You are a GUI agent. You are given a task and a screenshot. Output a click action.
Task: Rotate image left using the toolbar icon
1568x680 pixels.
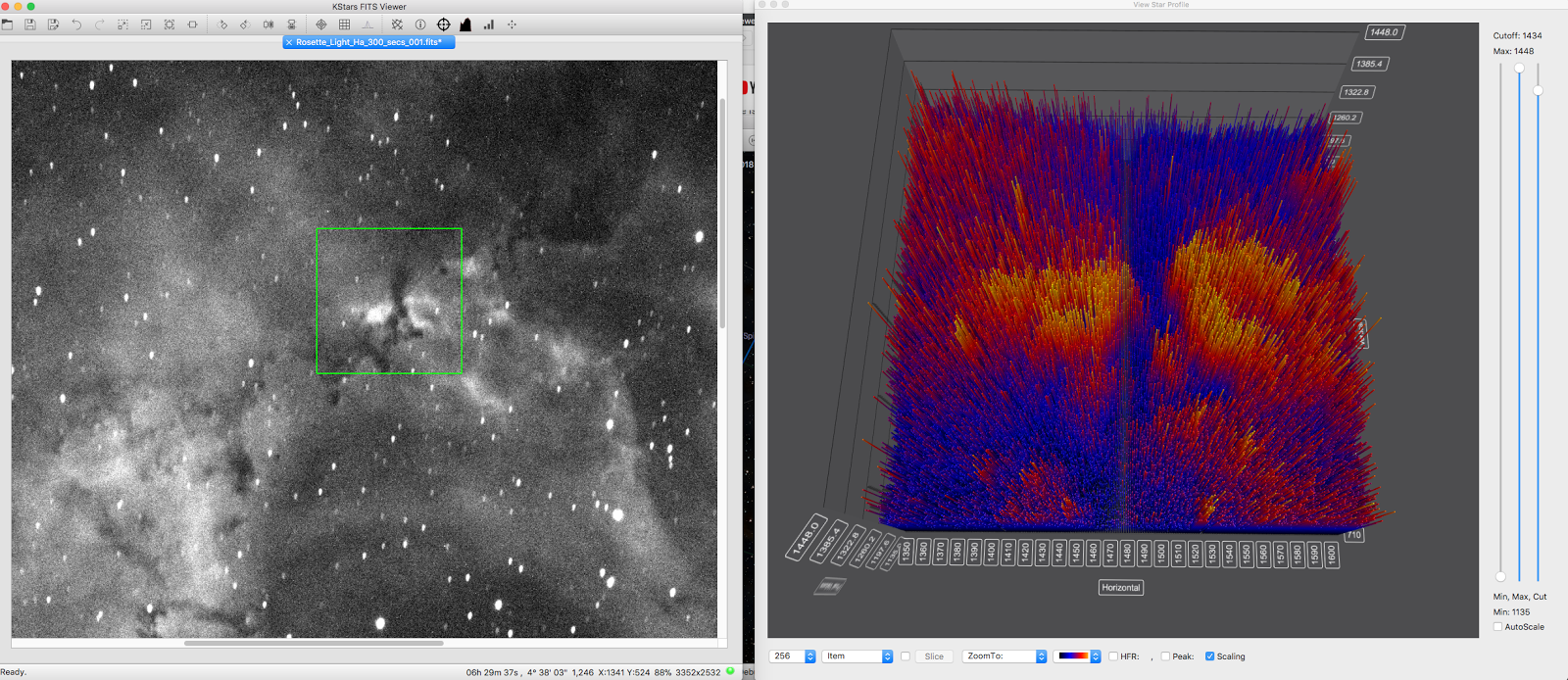coord(245,24)
